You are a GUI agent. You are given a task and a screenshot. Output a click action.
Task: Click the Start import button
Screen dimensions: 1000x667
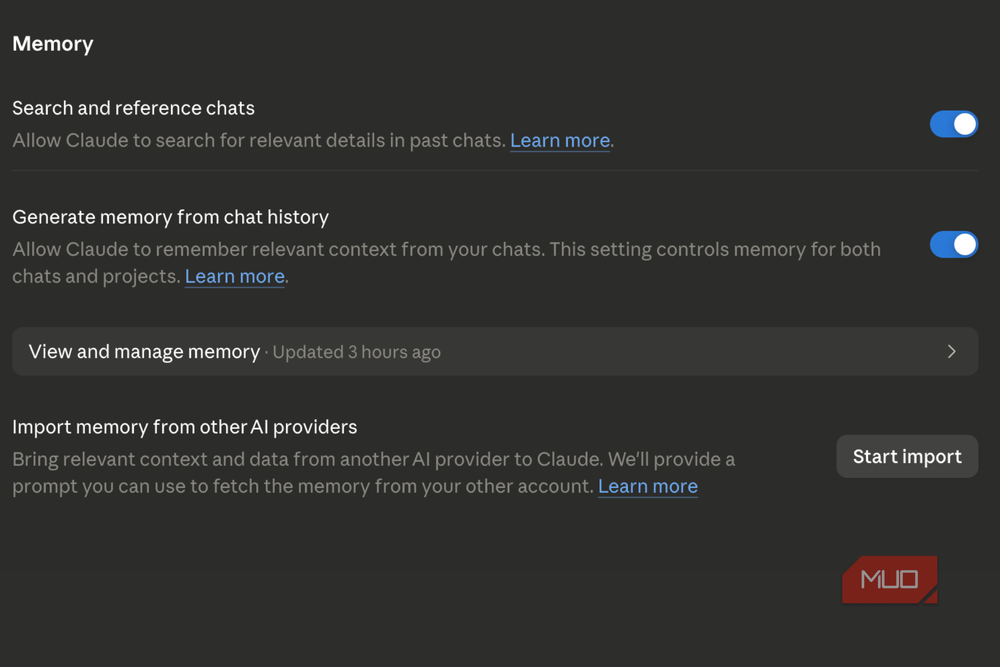(907, 457)
